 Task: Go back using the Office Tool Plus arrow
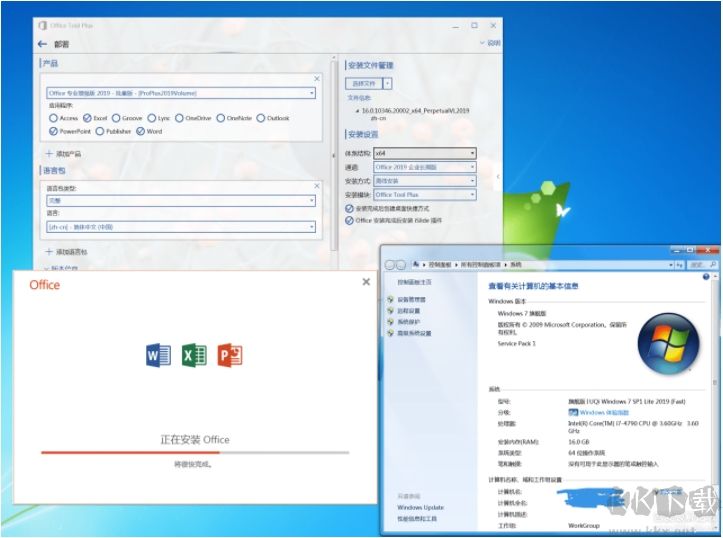click(x=42, y=44)
